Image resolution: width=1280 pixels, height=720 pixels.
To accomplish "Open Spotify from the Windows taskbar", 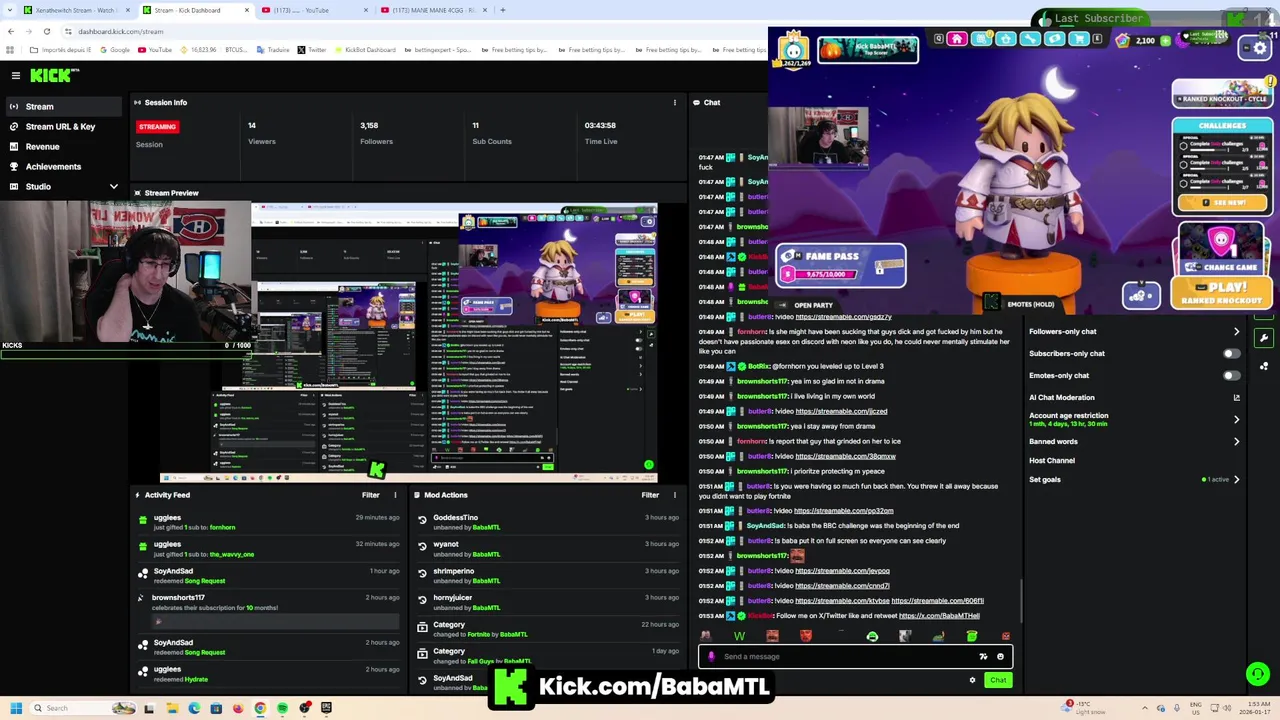I will coord(282,708).
